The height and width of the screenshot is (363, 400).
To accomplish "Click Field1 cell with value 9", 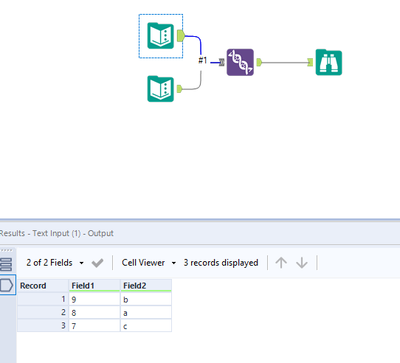I will pos(95,299).
